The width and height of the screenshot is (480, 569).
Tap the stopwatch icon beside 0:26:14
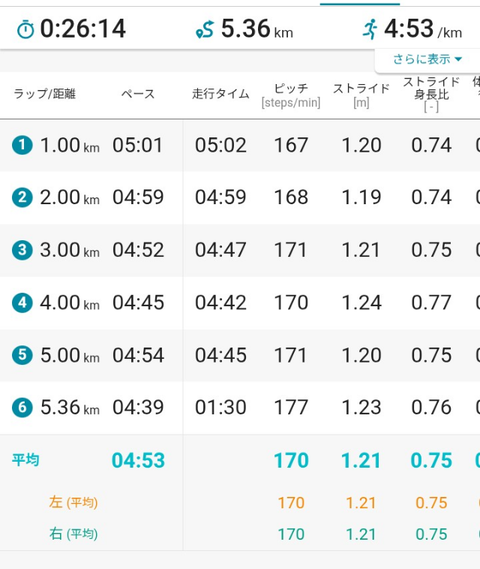(x=25, y=29)
